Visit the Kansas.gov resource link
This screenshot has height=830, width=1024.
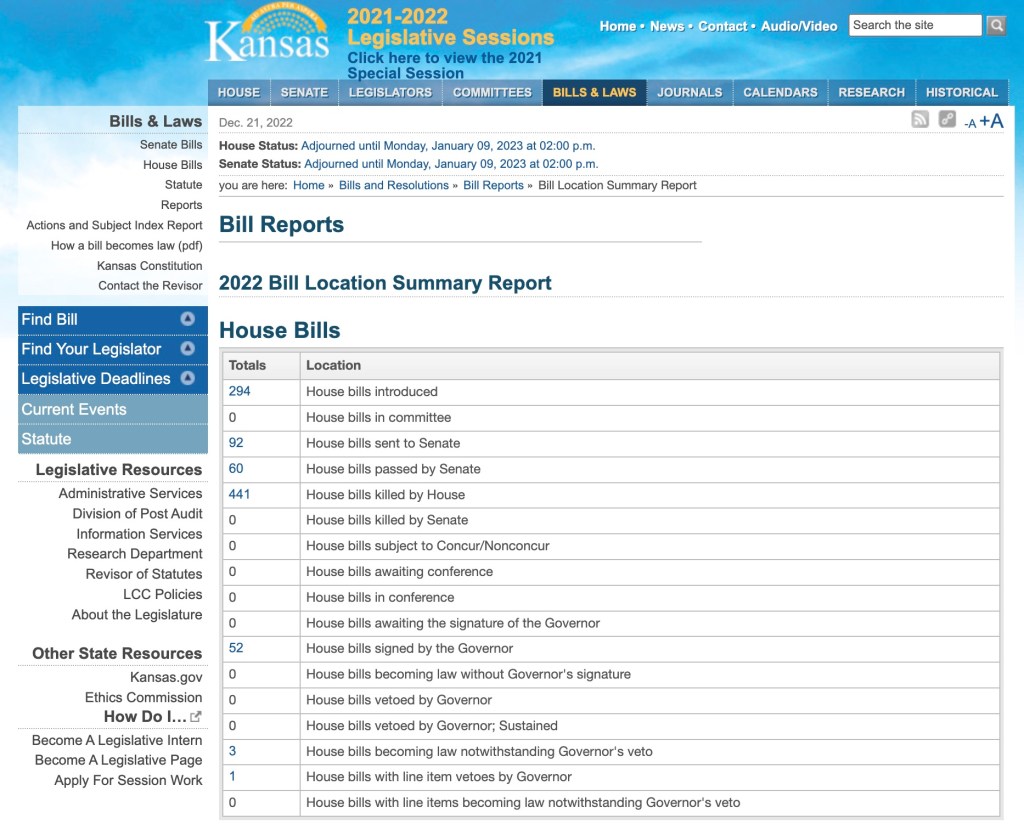(x=168, y=678)
